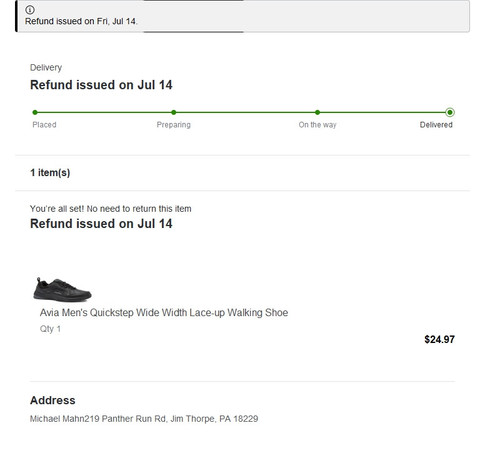Open Avia Men's Quickstep Walking Shoe link
This screenshot has height=466, width=500.
point(164,313)
